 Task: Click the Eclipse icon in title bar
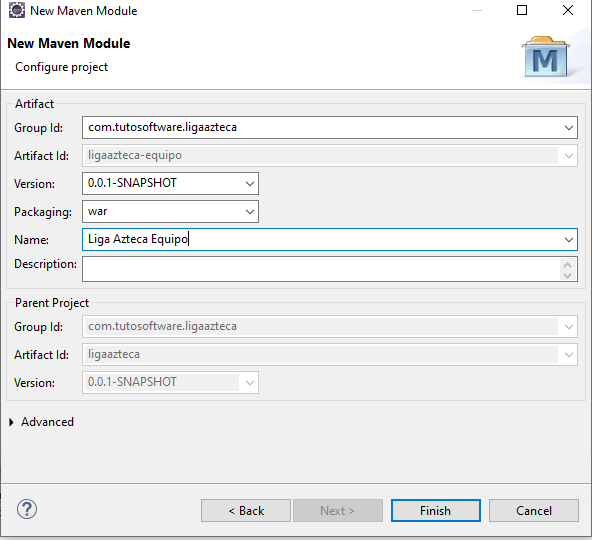click(17, 11)
